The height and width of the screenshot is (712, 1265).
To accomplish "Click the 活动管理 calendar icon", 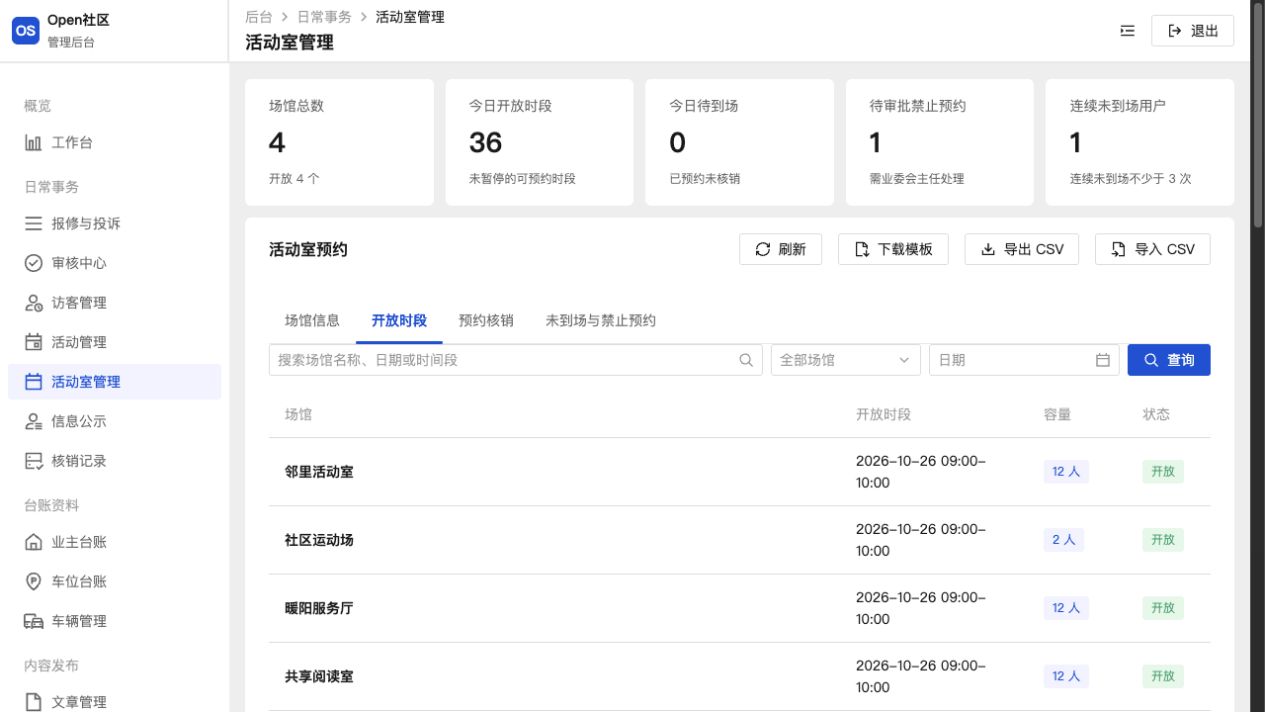I will (33, 342).
